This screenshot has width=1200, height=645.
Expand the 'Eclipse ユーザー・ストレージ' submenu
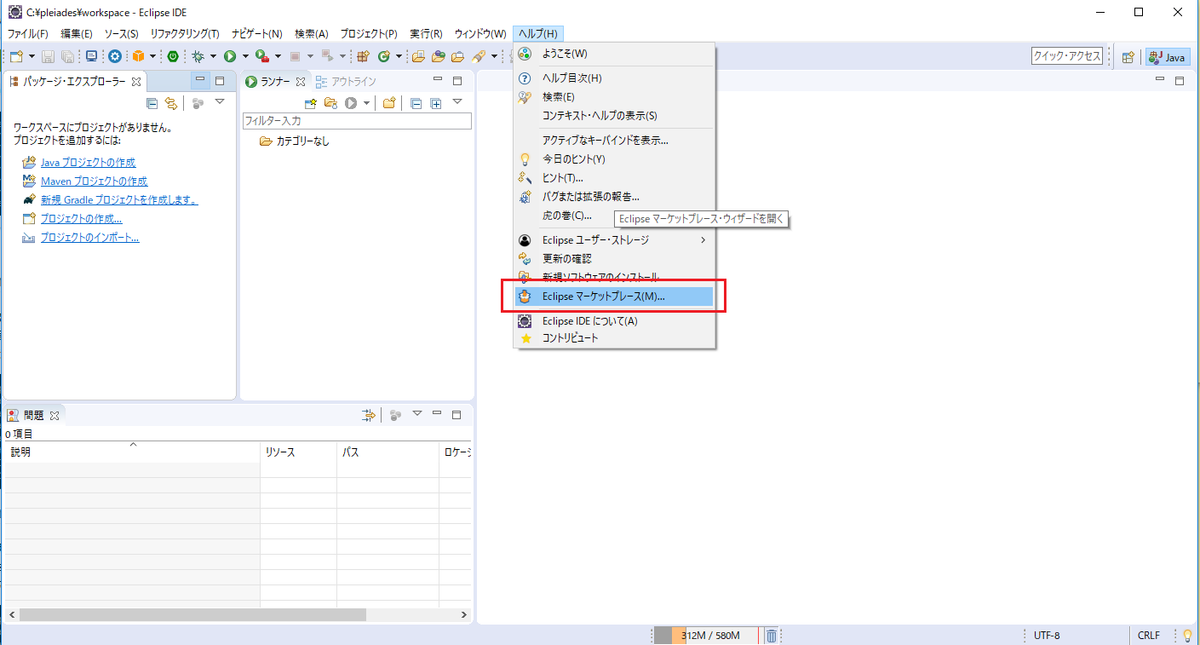[x=613, y=240]
